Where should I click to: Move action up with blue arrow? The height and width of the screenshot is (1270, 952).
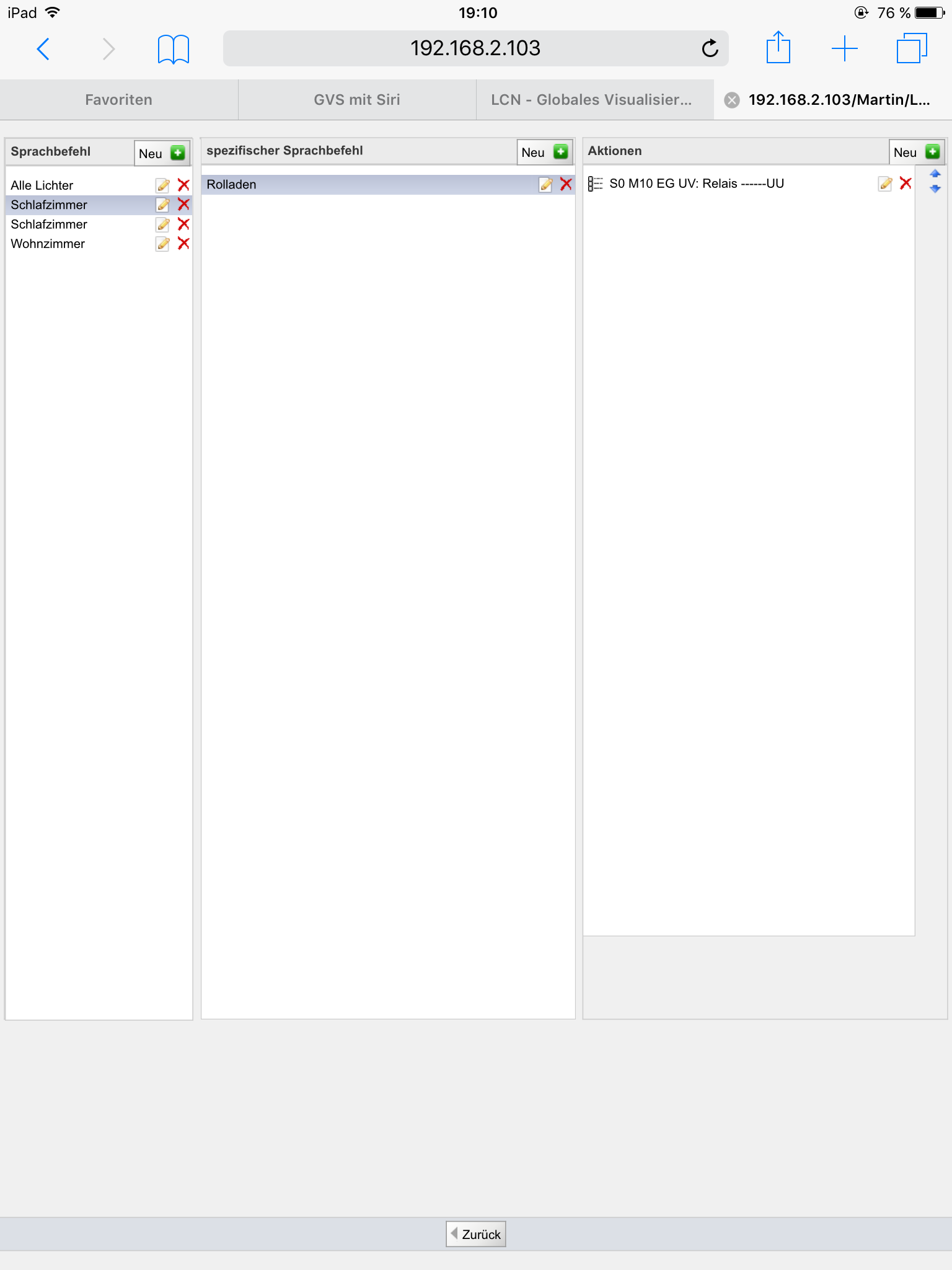tap(935, 174)
